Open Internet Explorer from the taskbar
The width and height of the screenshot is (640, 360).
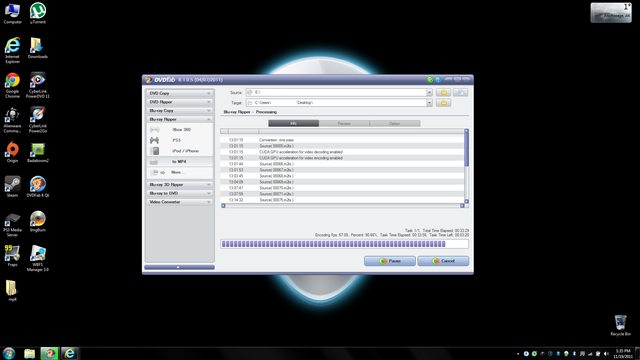click(69, 353)
